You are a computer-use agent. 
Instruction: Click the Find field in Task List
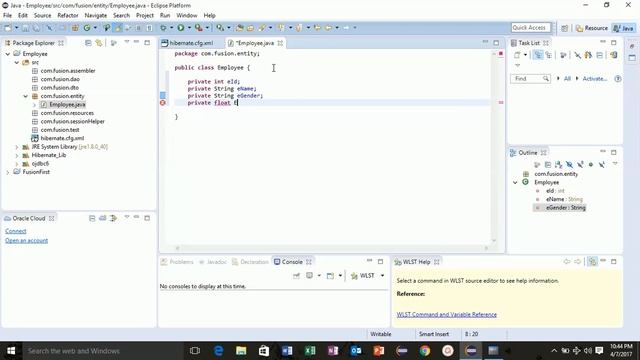(x=530, y=79)
